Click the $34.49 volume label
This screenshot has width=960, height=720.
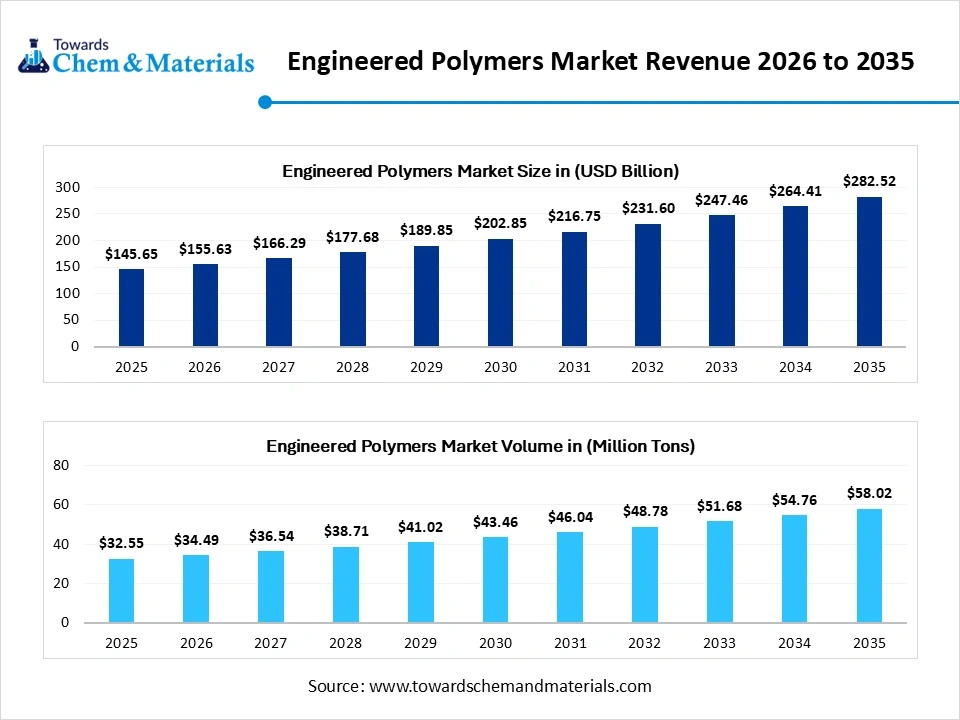(x=197, y=540)
